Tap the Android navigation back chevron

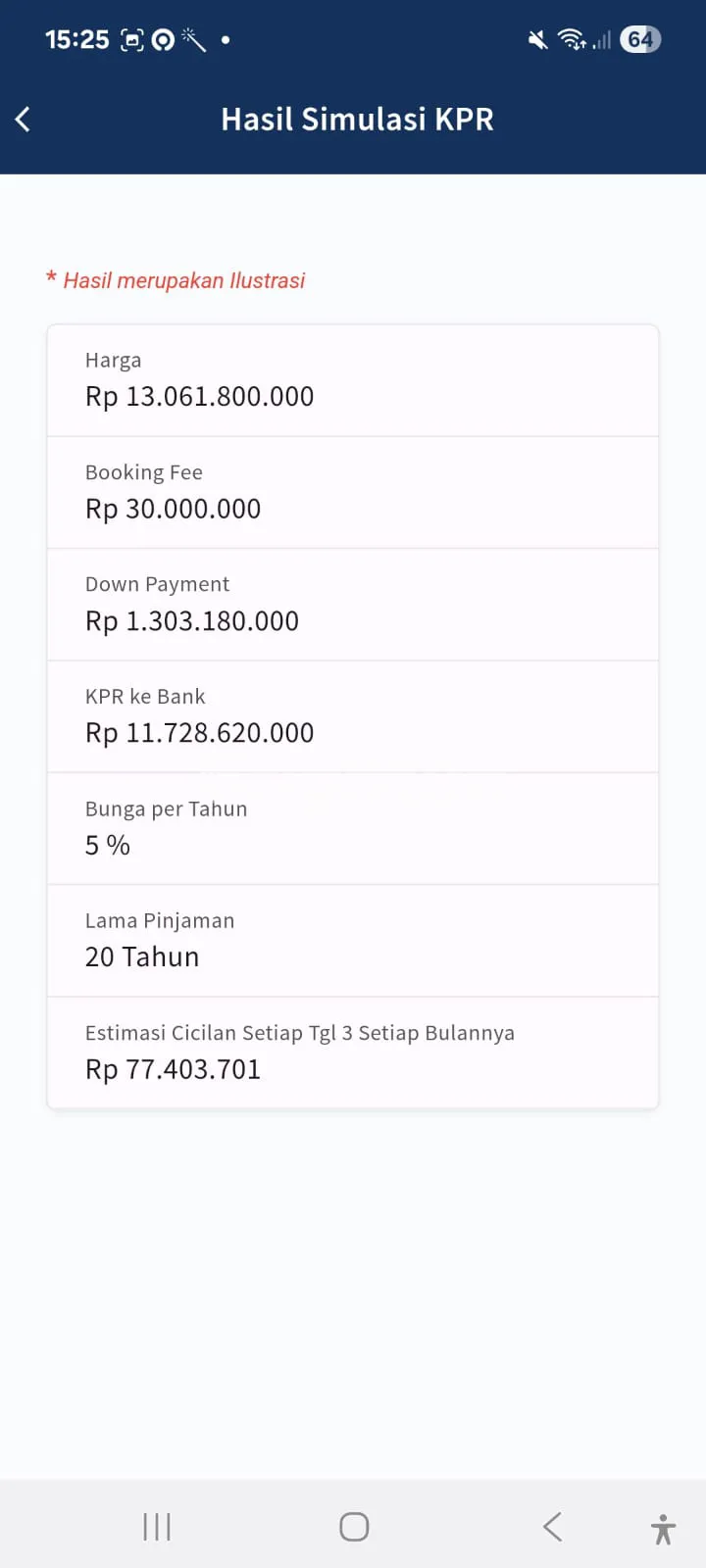click(x=552, y=1526)
